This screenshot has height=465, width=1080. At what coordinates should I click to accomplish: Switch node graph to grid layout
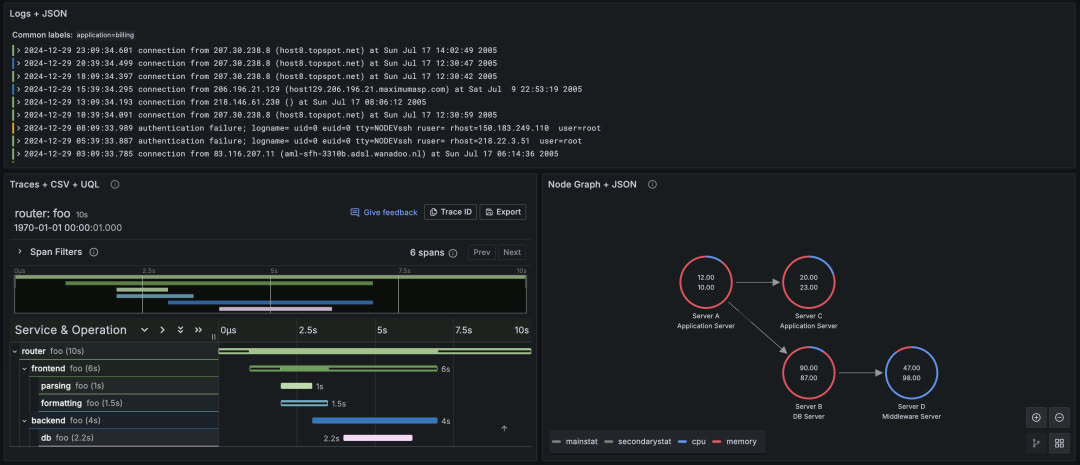click(1059, 443)
